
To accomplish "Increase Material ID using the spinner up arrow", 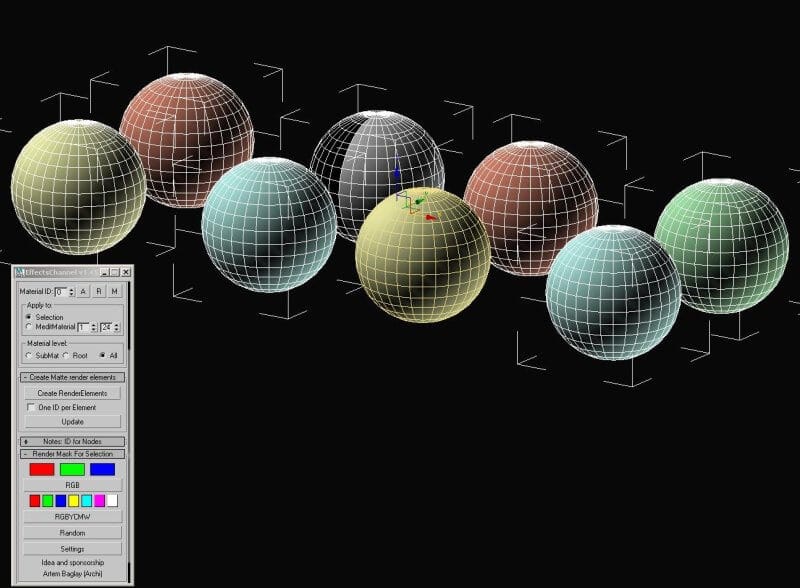I will click(x=71, y=288).
